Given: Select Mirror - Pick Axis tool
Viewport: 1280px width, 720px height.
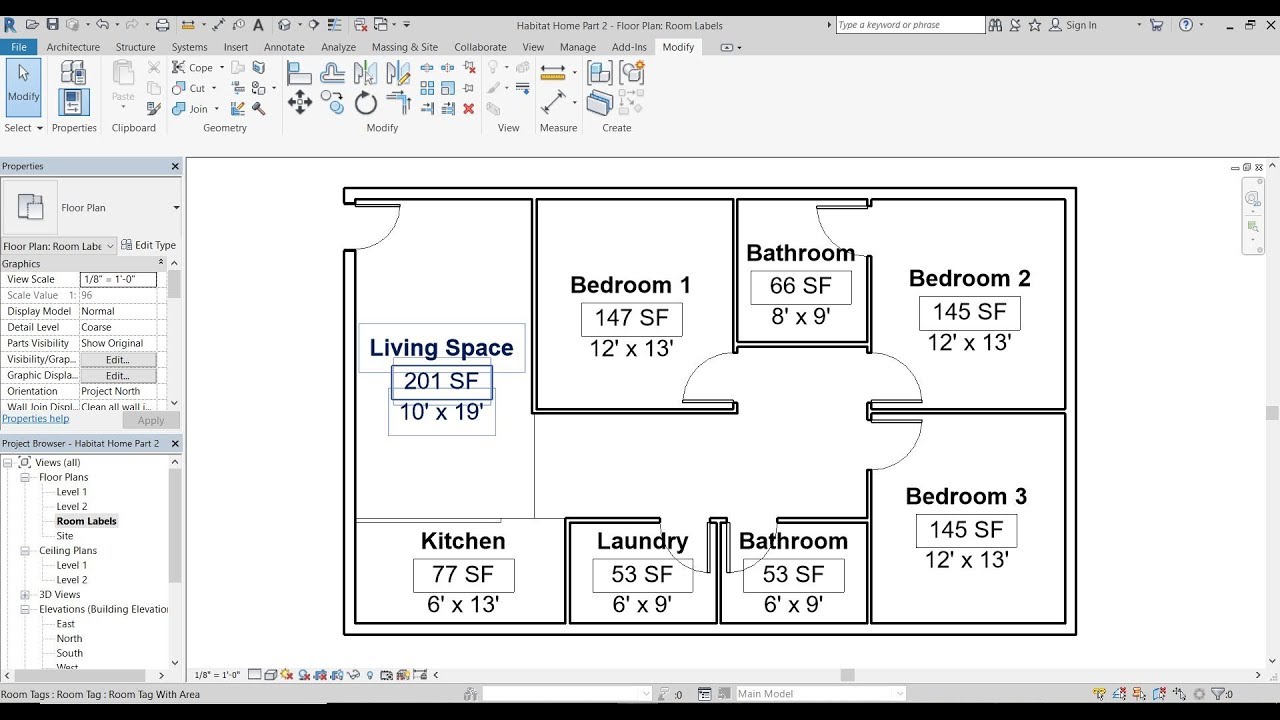Looking at the screenshot, I should 366,72.
